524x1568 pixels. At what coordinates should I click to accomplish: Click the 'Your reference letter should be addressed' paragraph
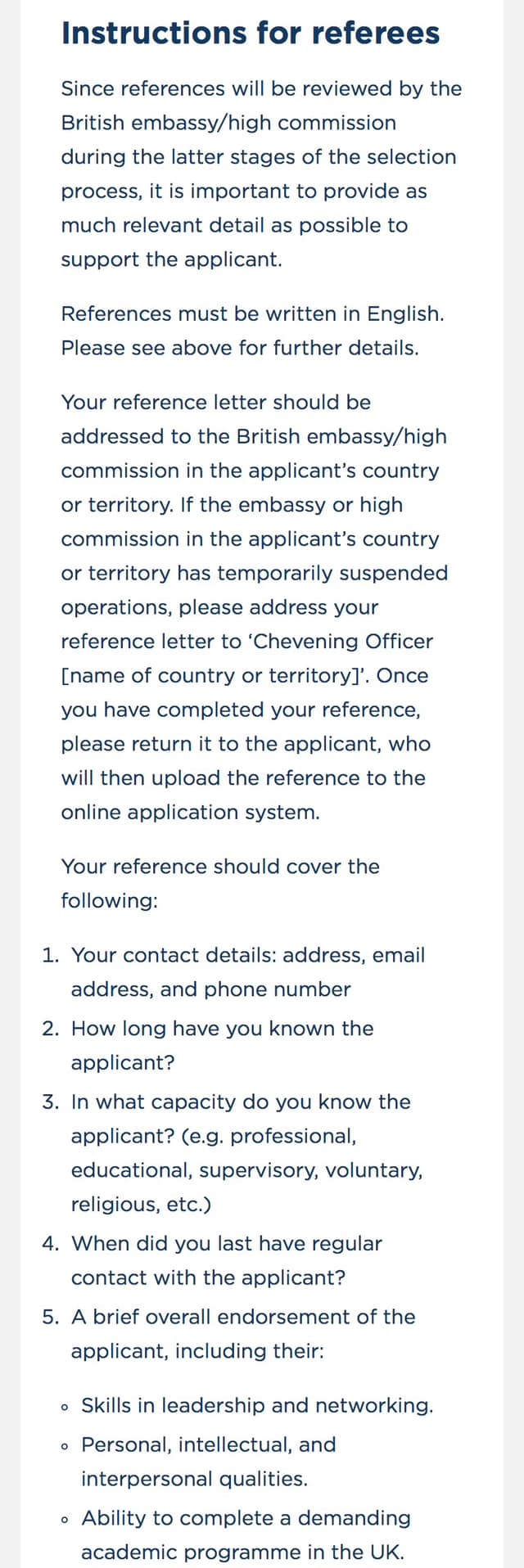point(255,607)
